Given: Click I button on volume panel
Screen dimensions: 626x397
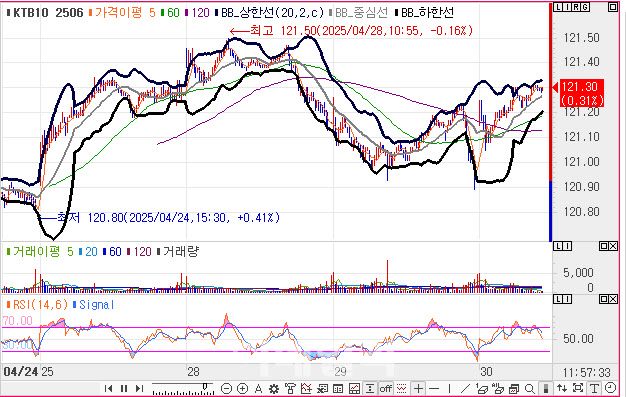Looking at the screenshot, I should coord(567,246).
